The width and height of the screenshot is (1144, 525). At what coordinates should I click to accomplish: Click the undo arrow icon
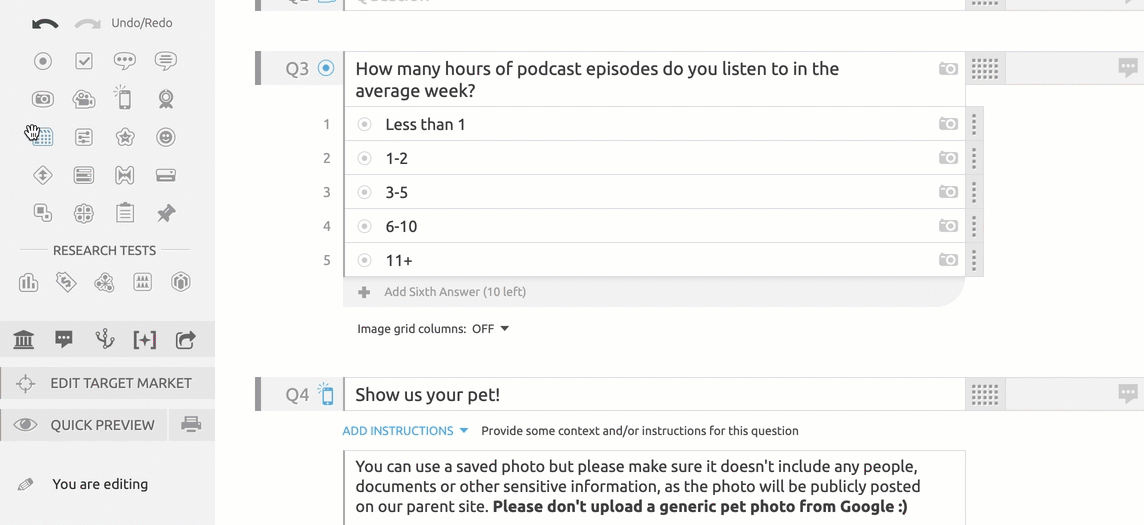point(44,23)
